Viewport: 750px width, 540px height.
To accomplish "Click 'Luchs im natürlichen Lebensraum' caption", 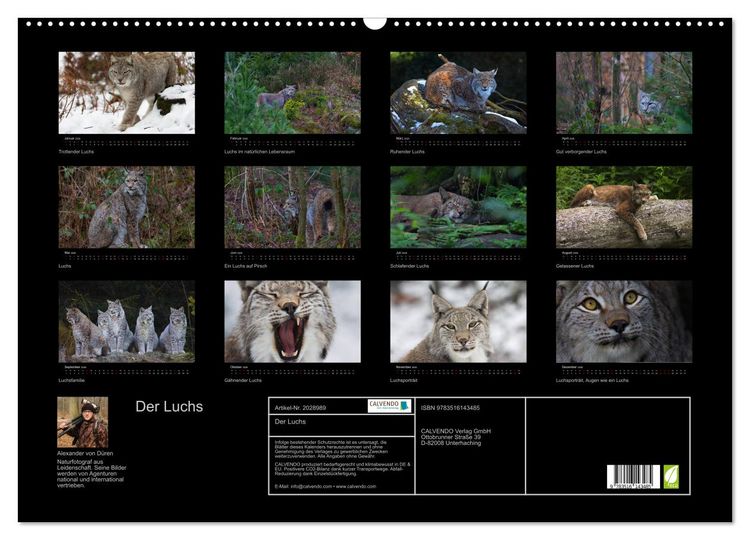I will point(260,152).
